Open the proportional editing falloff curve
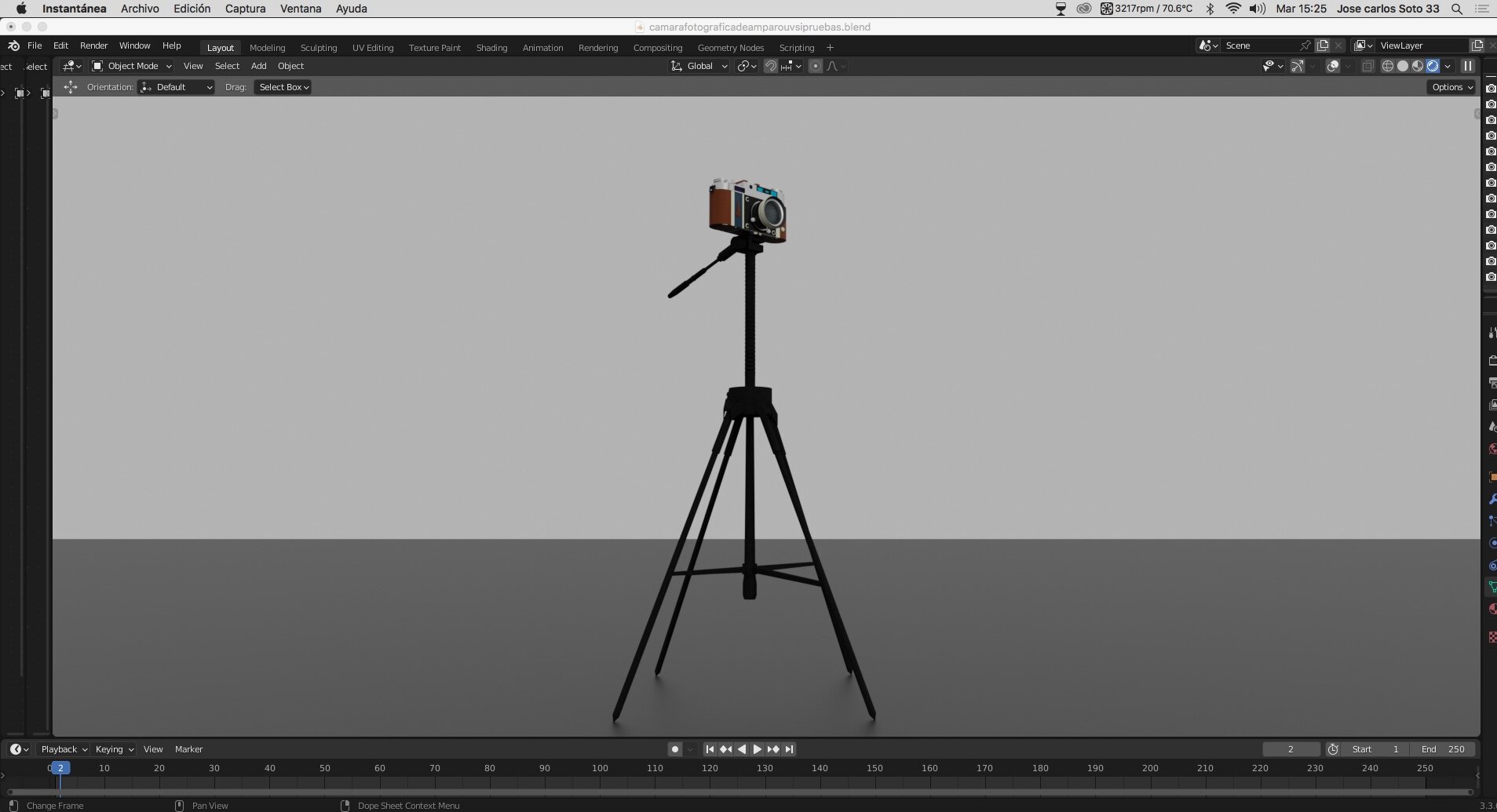 (x=836, y=66)
